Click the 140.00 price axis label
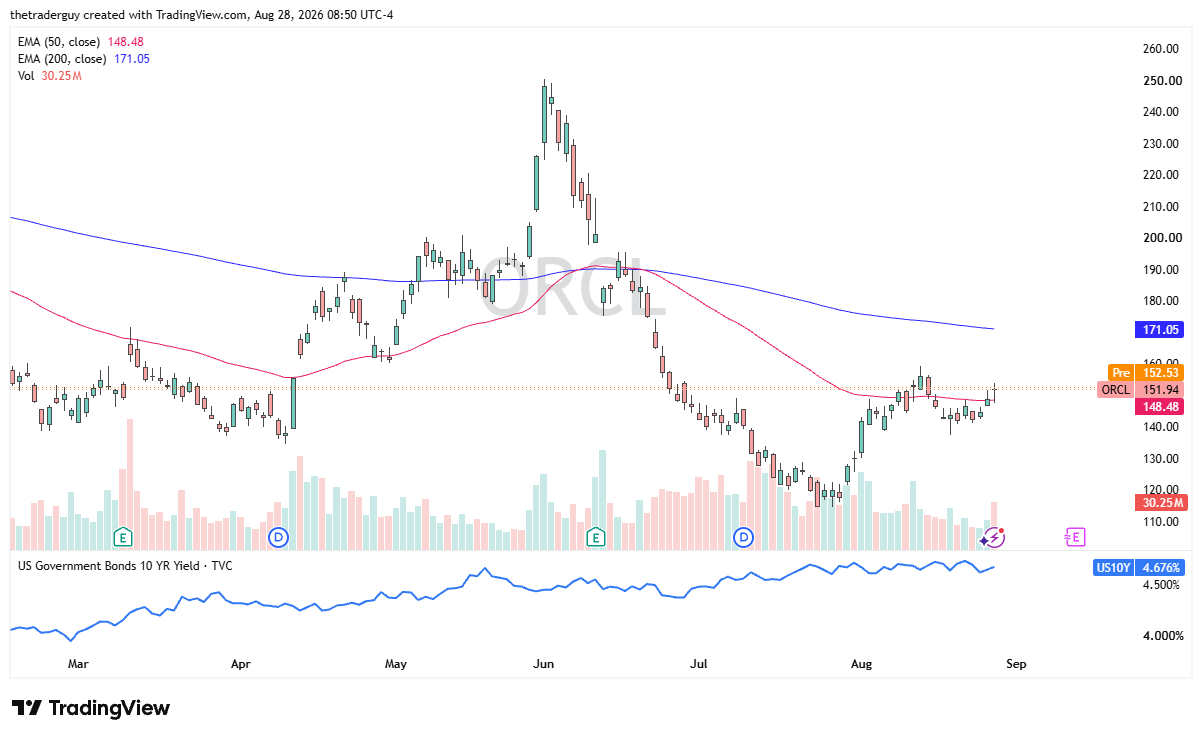 click(1160, 427)
